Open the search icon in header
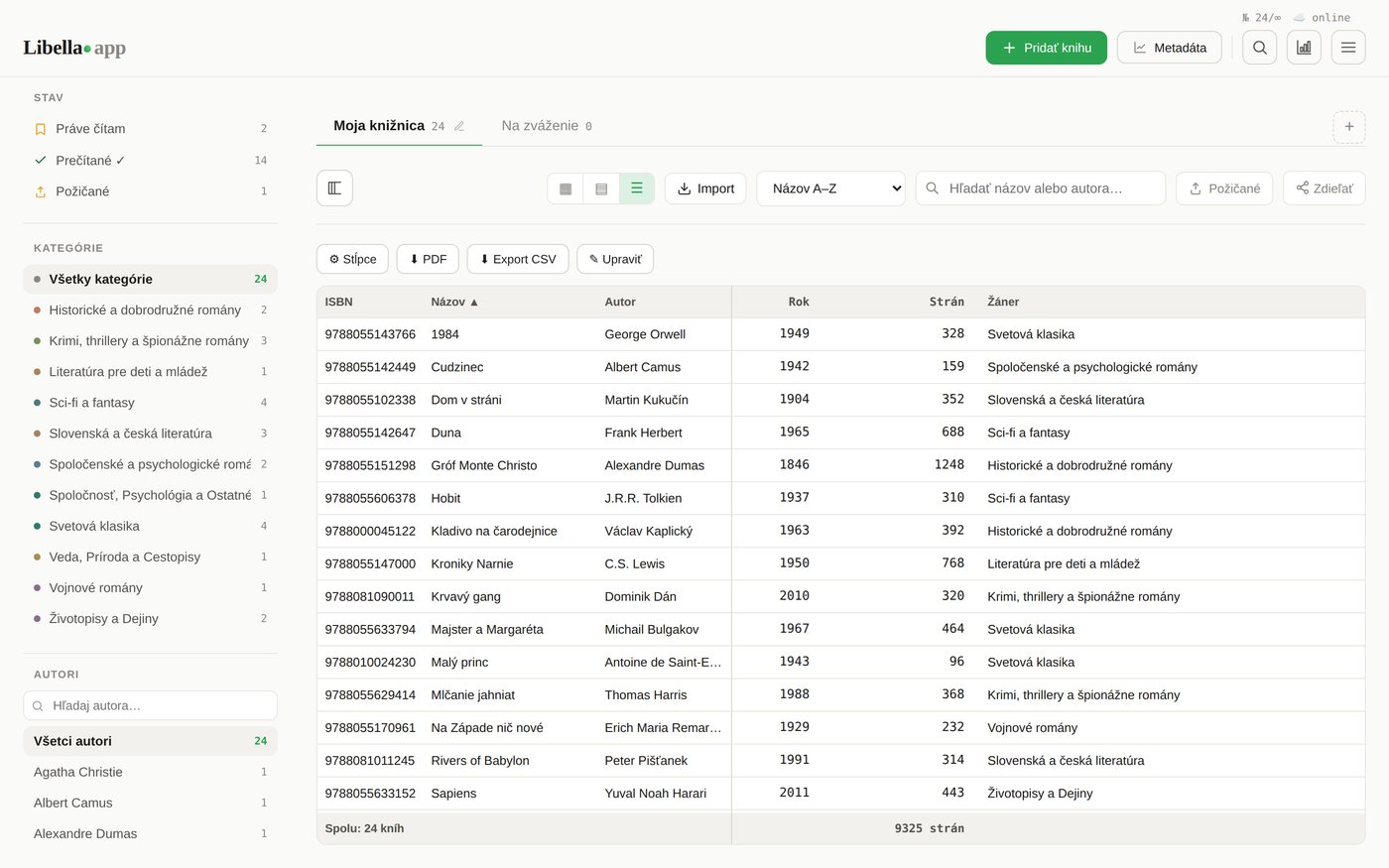The height and width of the screenshot is (868, 1389). [x=1259, y=48]
